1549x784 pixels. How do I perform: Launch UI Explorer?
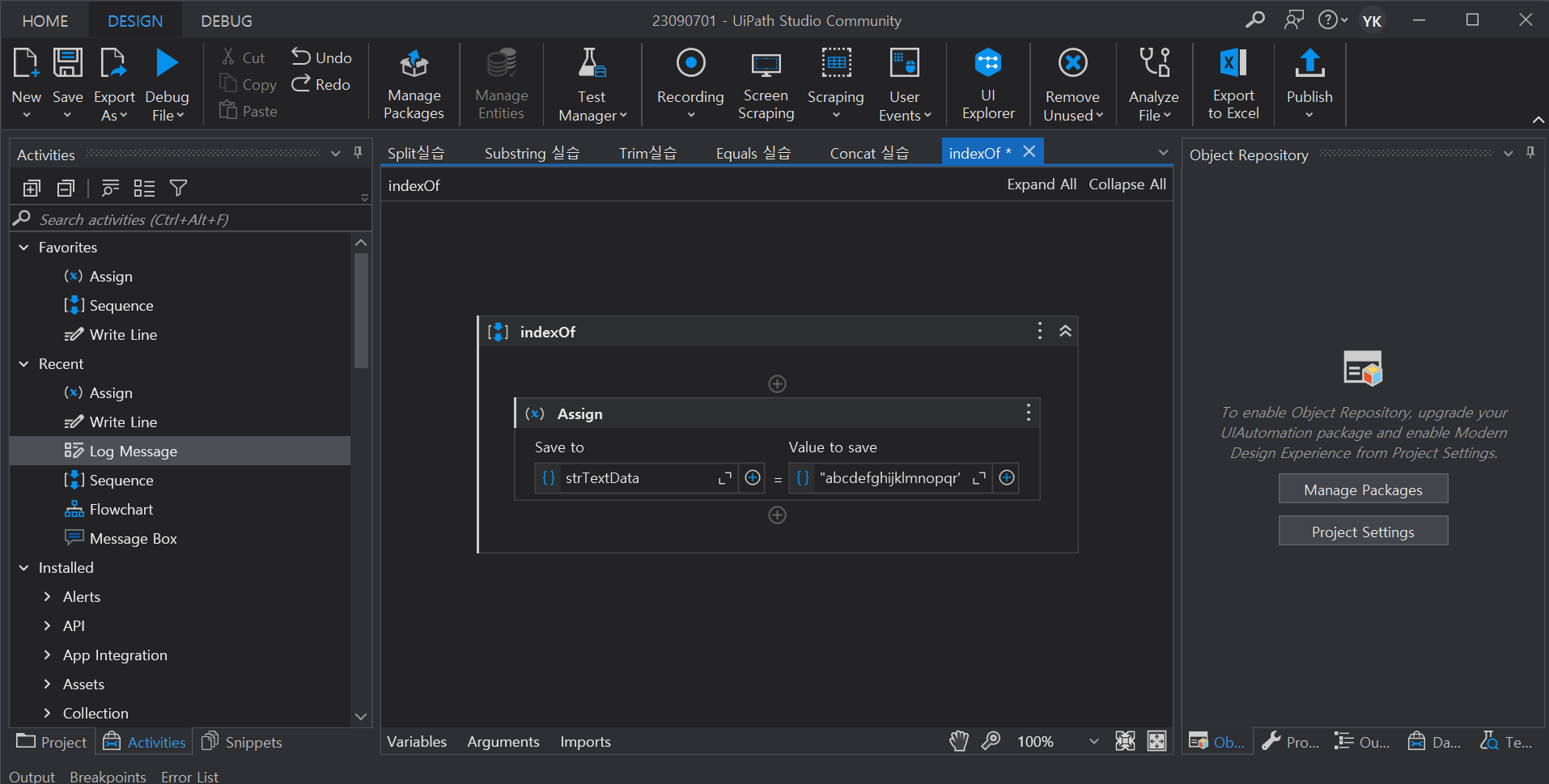tap(988, 84)
